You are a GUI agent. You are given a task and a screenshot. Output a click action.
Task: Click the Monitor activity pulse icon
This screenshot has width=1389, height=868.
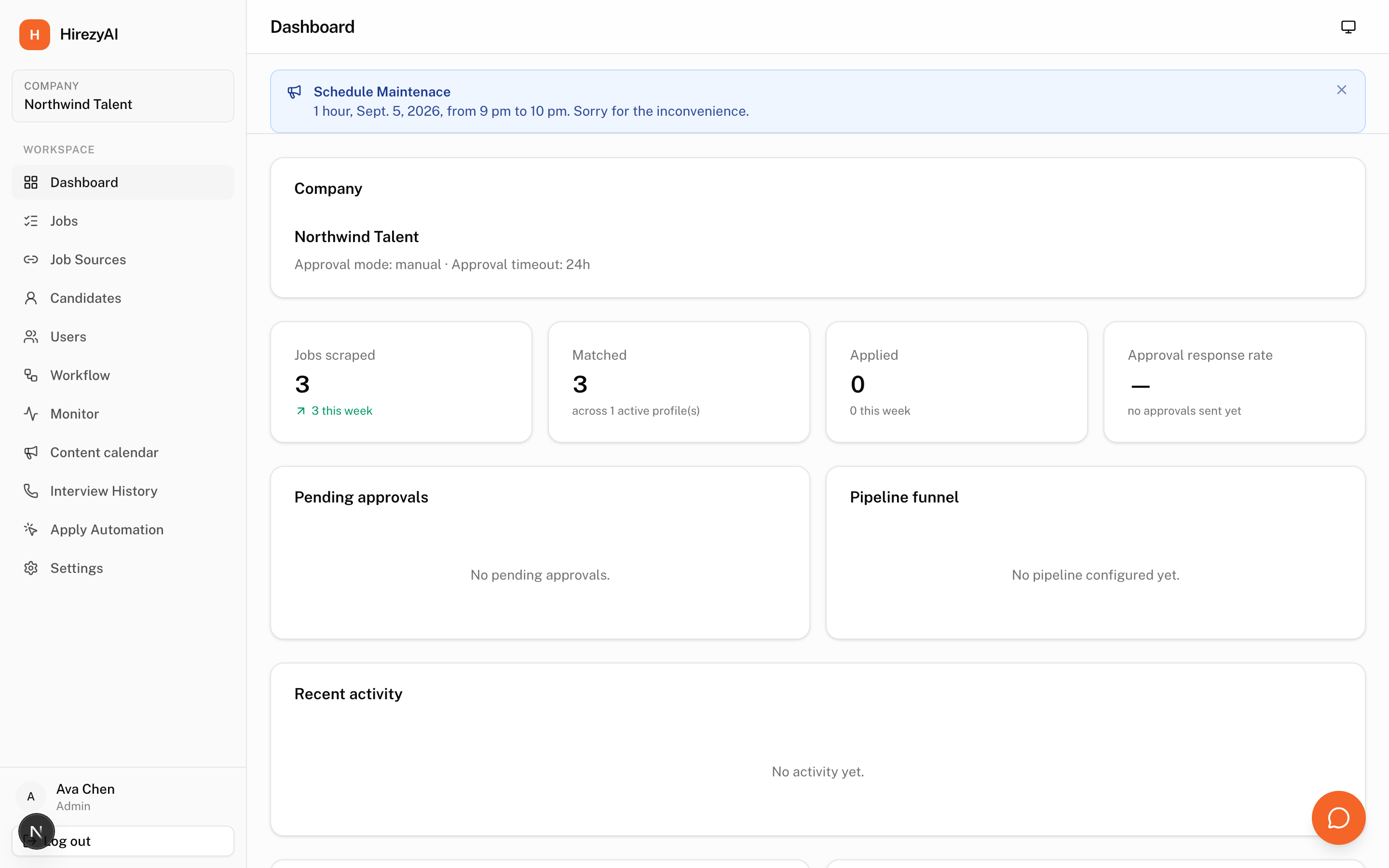click(x=31, y=414)
